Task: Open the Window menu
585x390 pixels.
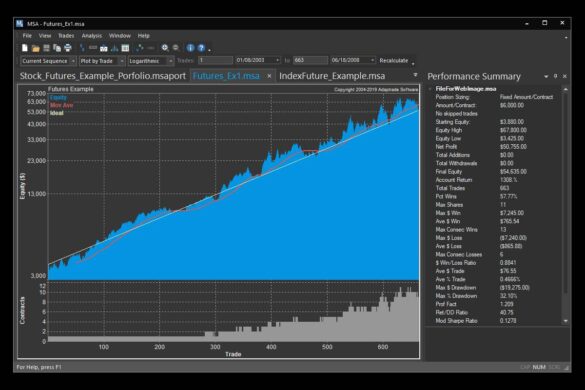Action: (x=120, y=36)
